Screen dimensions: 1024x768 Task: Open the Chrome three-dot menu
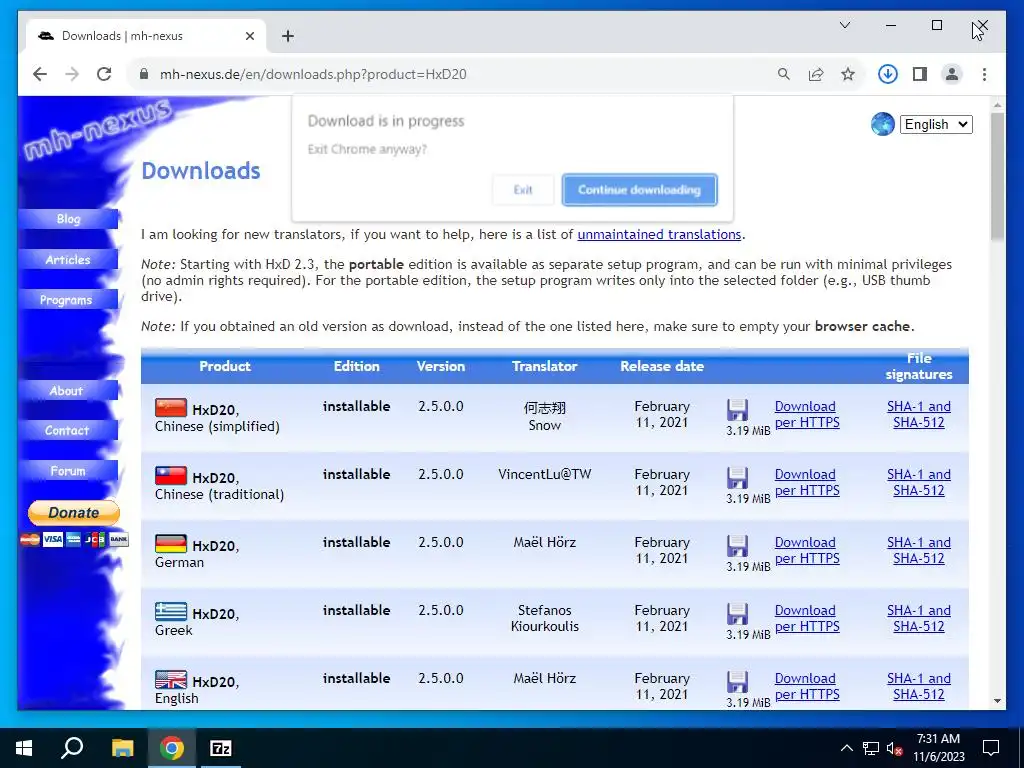(984, 74)
